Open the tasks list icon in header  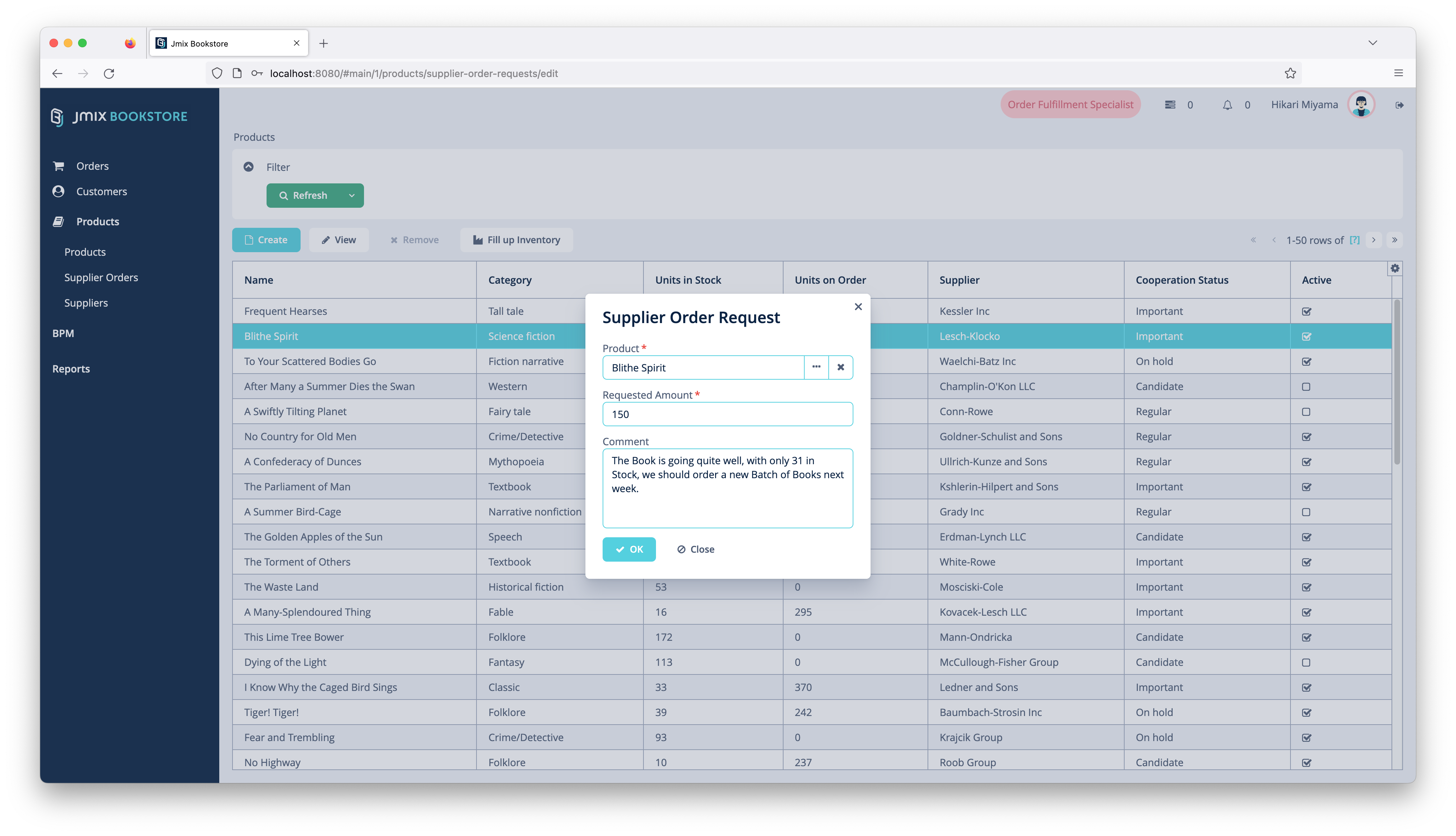[1169, 105]
